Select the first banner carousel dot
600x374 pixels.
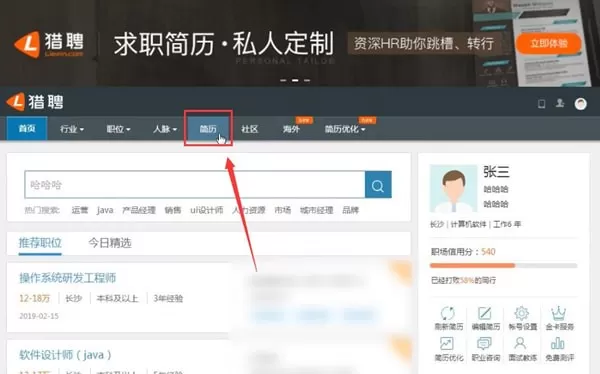283,80
